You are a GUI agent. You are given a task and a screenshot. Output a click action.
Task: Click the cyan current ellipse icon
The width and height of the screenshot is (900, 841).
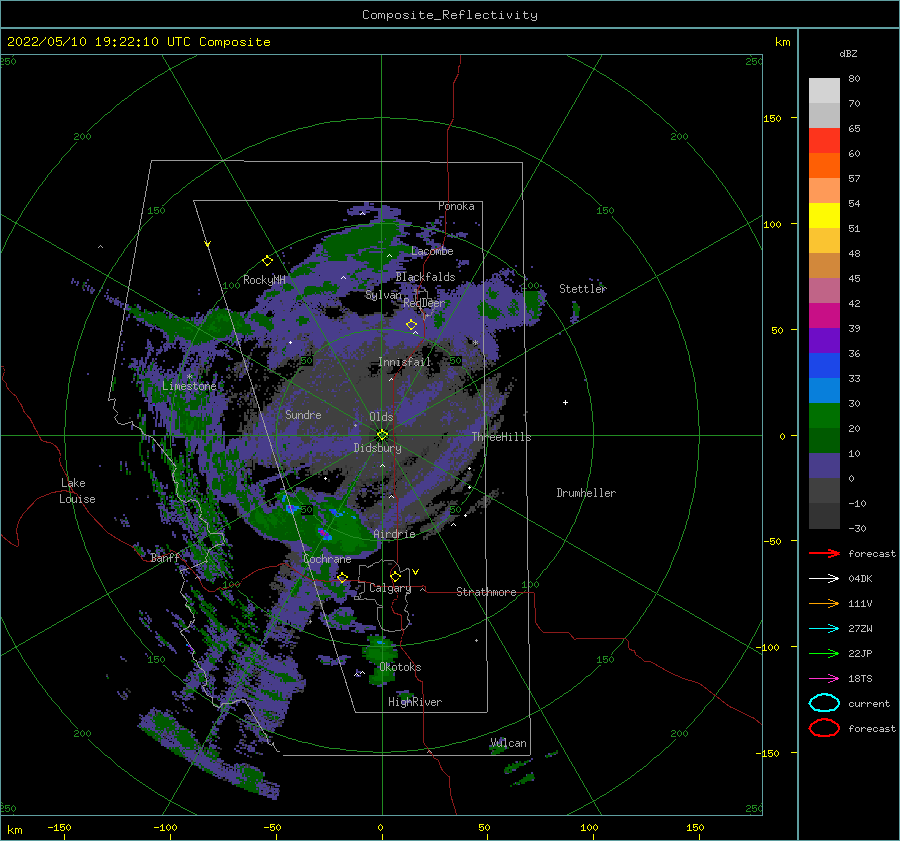[824, 703]
